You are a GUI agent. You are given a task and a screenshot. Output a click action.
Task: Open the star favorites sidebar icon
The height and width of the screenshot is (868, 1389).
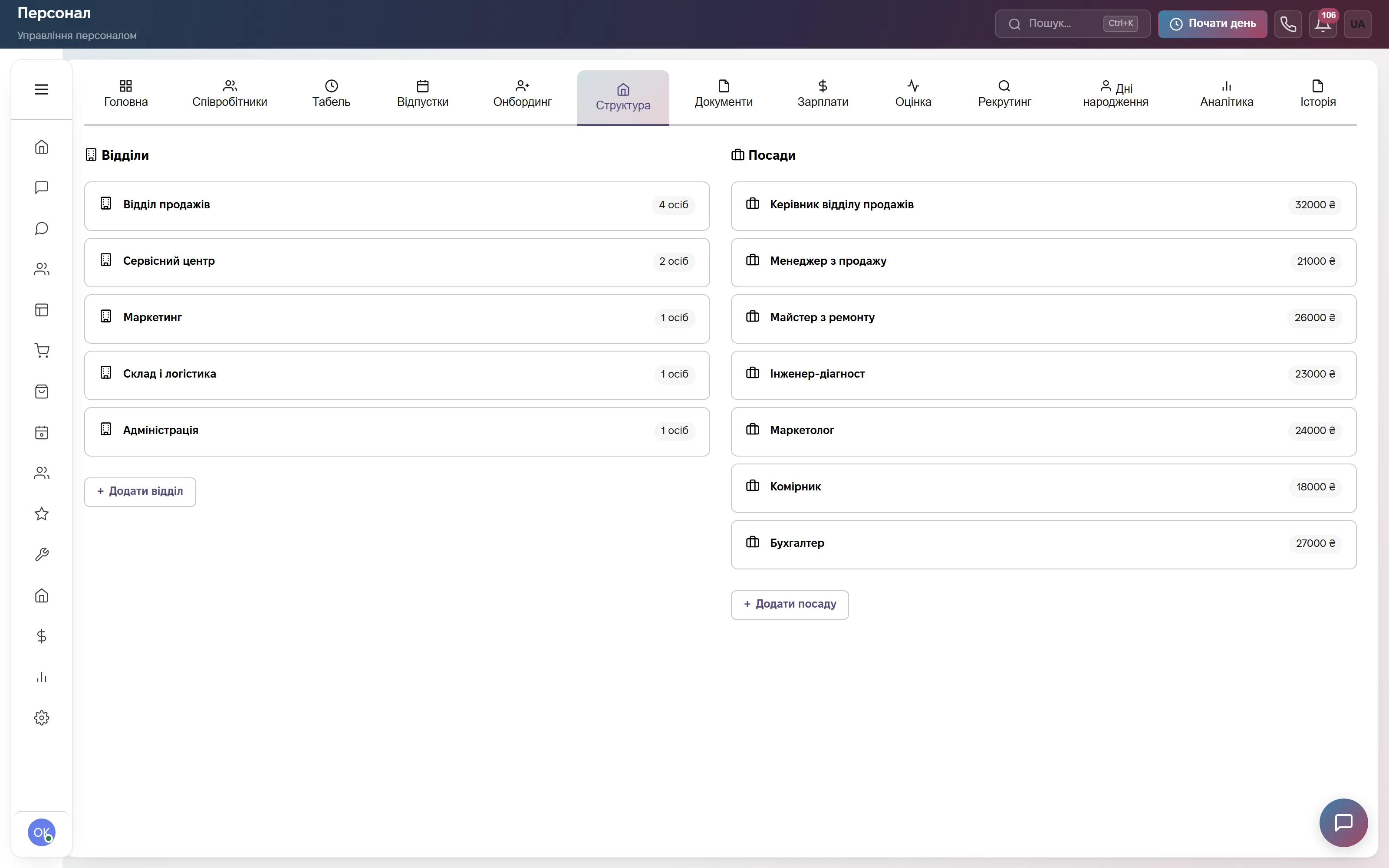coord(41,514)
